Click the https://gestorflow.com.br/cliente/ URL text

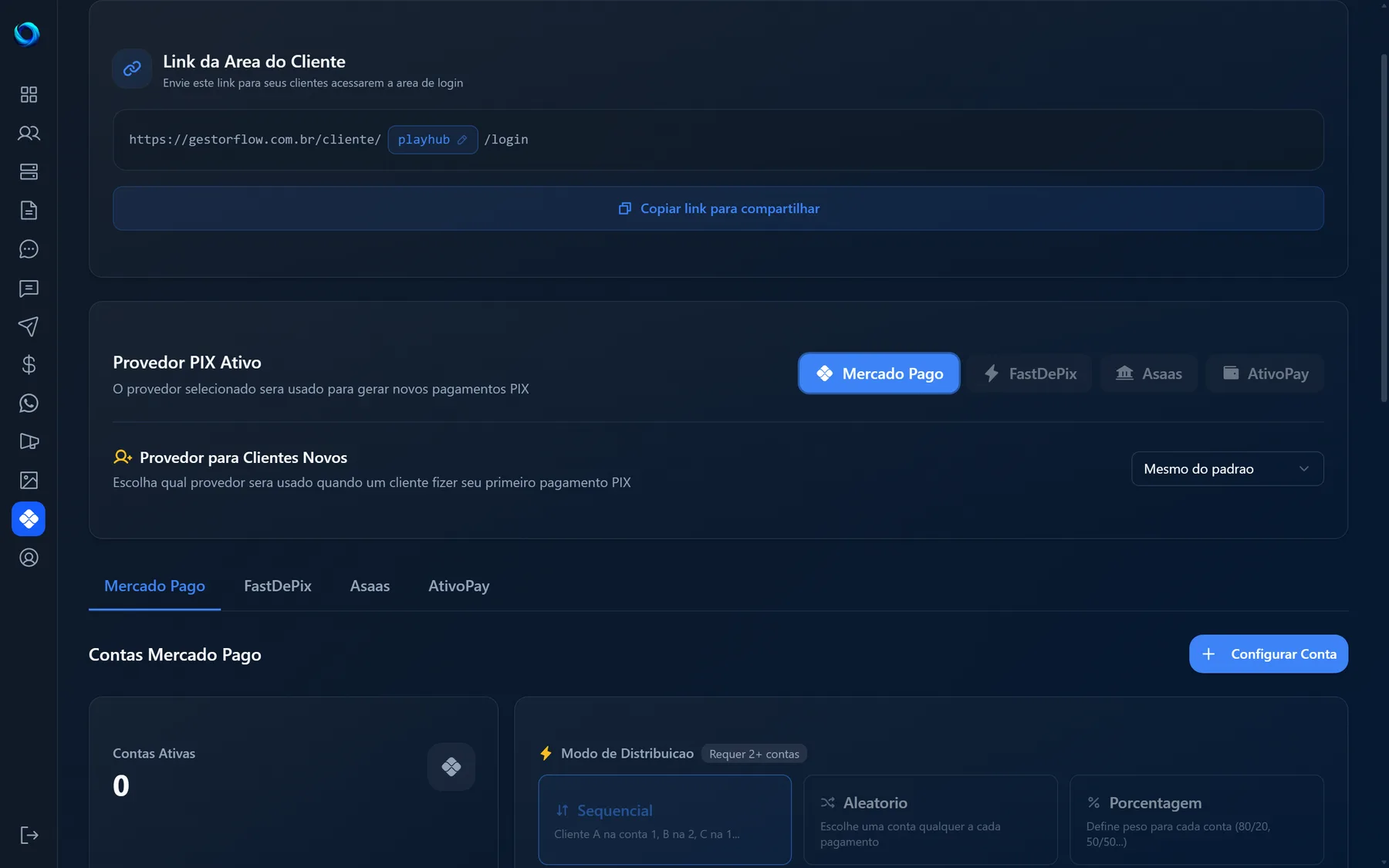point(255,140)
